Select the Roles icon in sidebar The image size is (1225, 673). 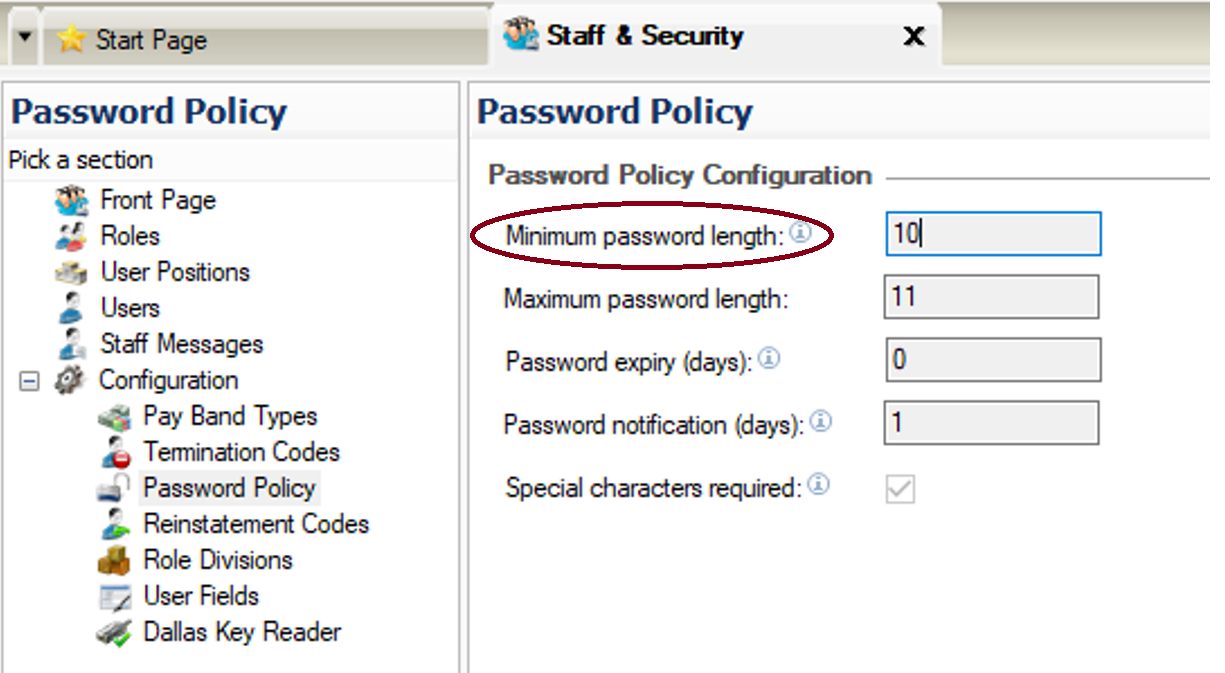tap(71, 237)
